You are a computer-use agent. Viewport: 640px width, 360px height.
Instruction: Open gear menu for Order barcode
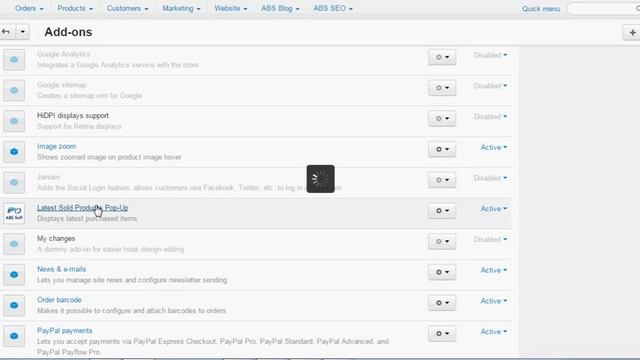[x=442, y=303]
